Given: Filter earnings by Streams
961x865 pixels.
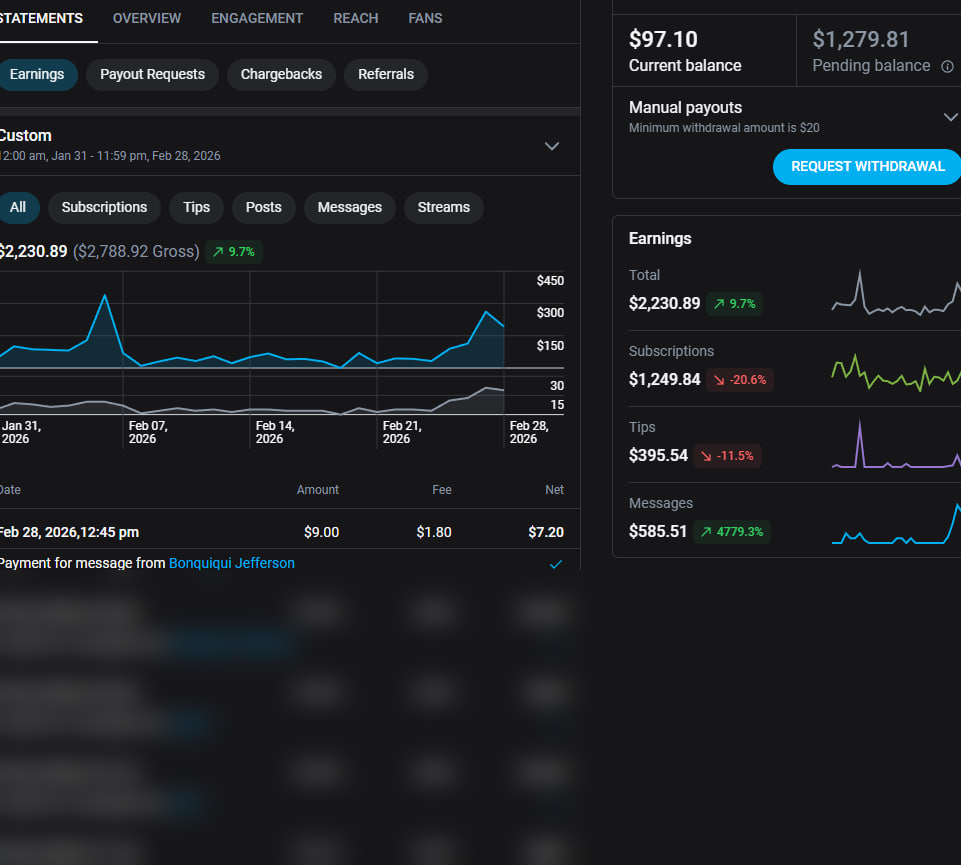Looking at the screenshot, I should (x=443, y=208).
